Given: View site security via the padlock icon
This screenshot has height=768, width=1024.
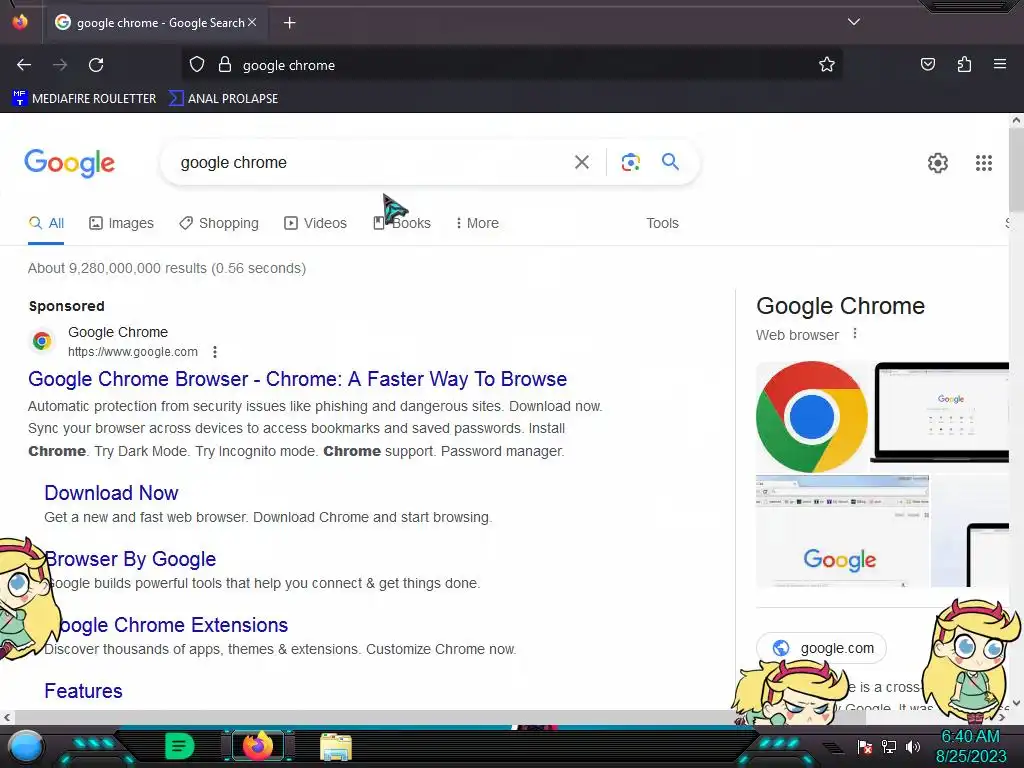Looking at the screenshot, I should click(x=225, y=65).
